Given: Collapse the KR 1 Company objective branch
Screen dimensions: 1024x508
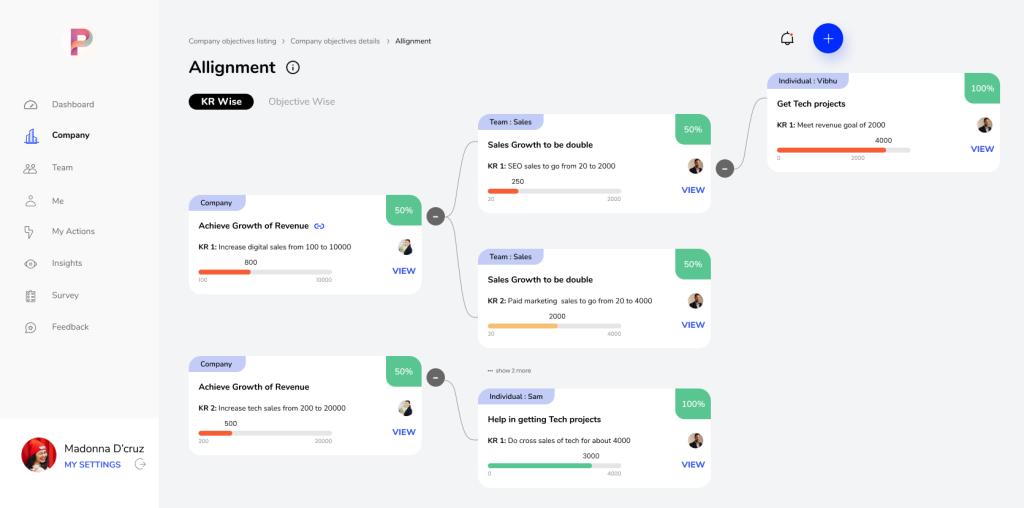Looking at the screenshot, I should [x=435, y=216].
